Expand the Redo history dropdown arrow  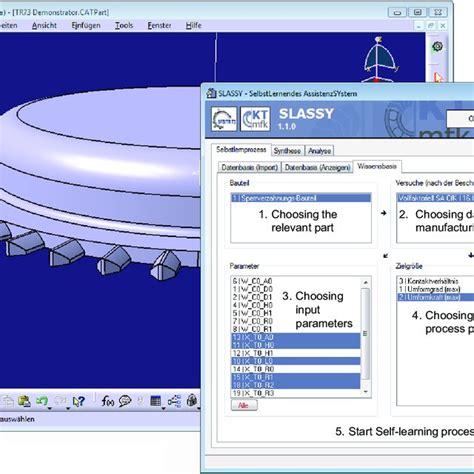[x=68, y=408]
